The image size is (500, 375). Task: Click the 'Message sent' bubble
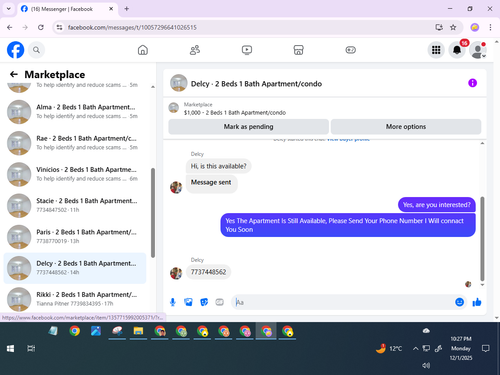click(211, 183)
